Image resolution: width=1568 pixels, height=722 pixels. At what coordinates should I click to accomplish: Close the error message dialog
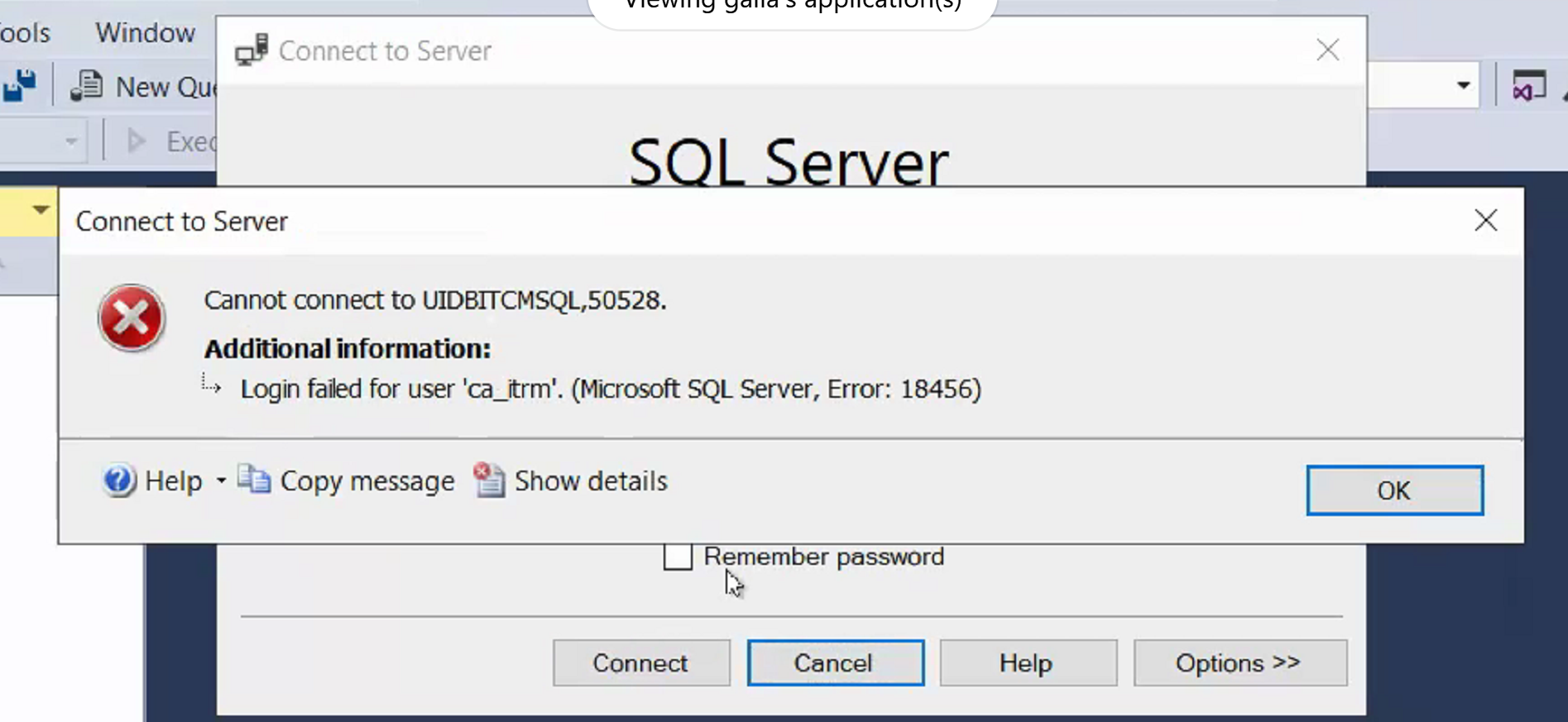tap(1485, 220)
